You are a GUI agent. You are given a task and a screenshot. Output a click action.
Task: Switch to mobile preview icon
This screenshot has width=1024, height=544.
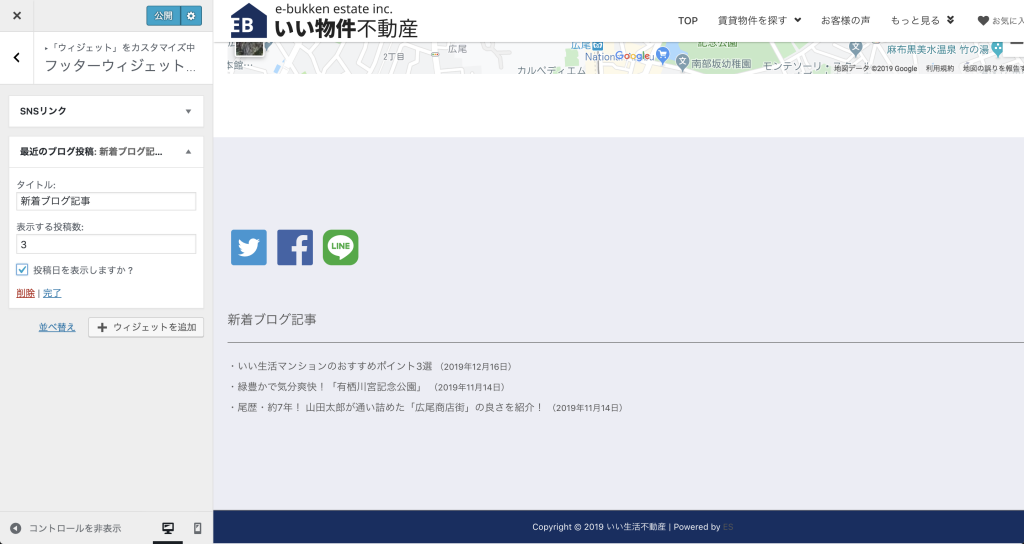pos(197,528)
